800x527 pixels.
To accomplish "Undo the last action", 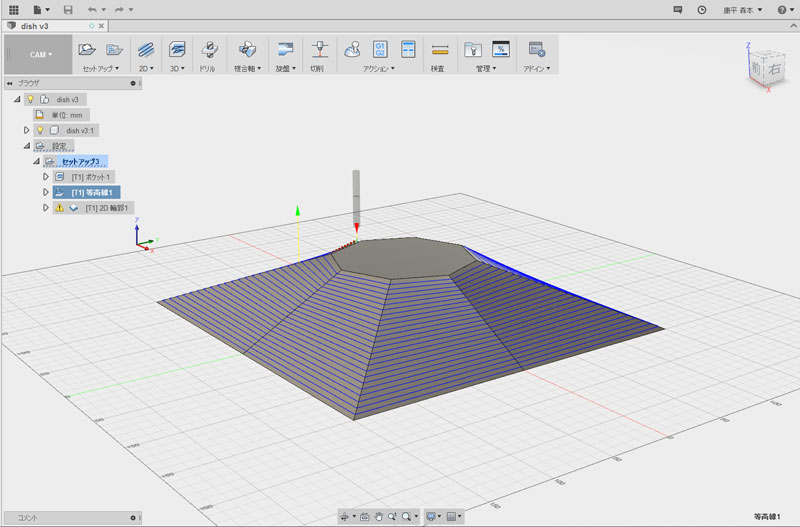I will click(92, 10).
